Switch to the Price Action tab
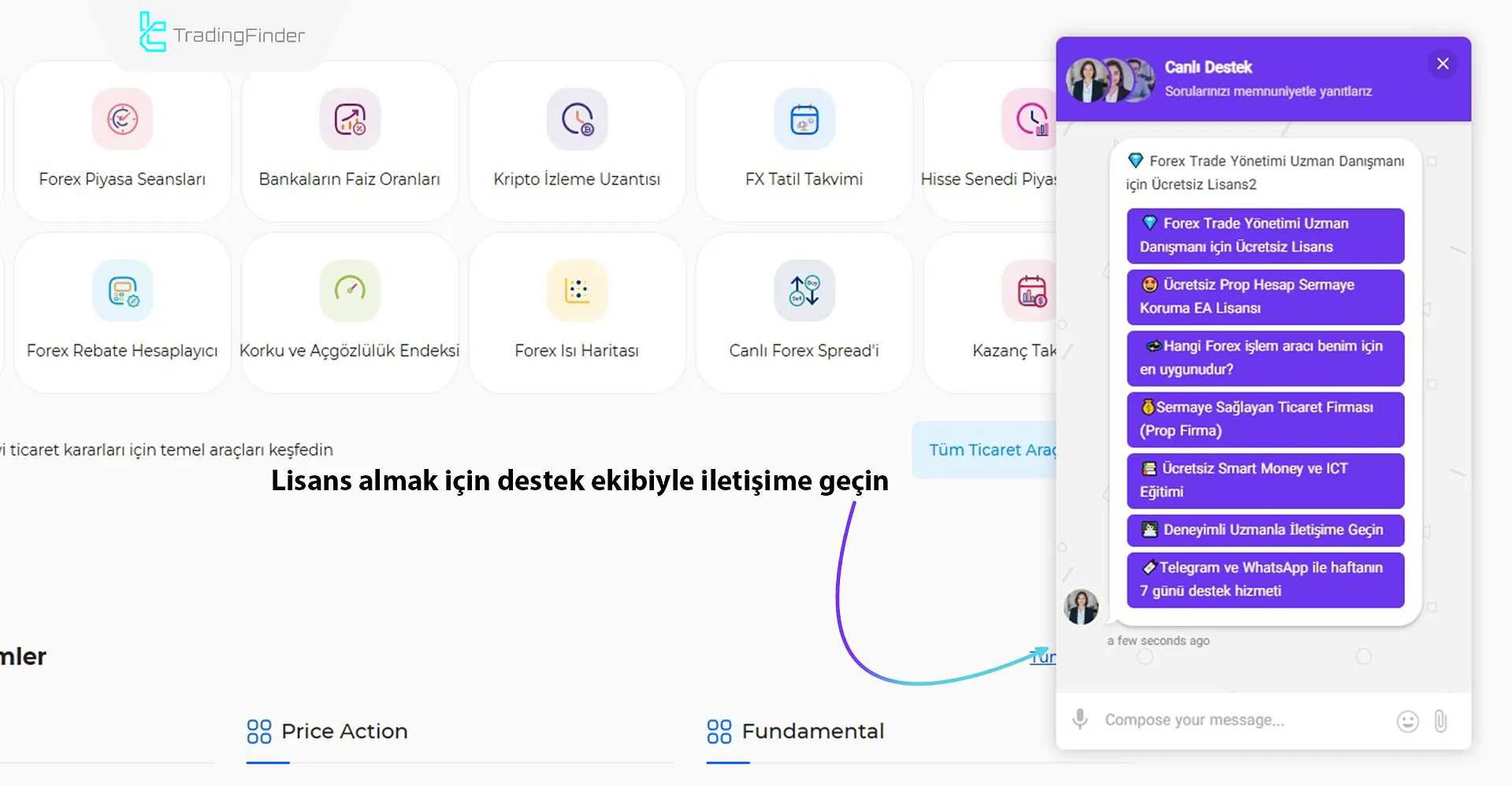The width and height of the screenshot is (1512, 785). pyautogui.click(x=344, y=731)
